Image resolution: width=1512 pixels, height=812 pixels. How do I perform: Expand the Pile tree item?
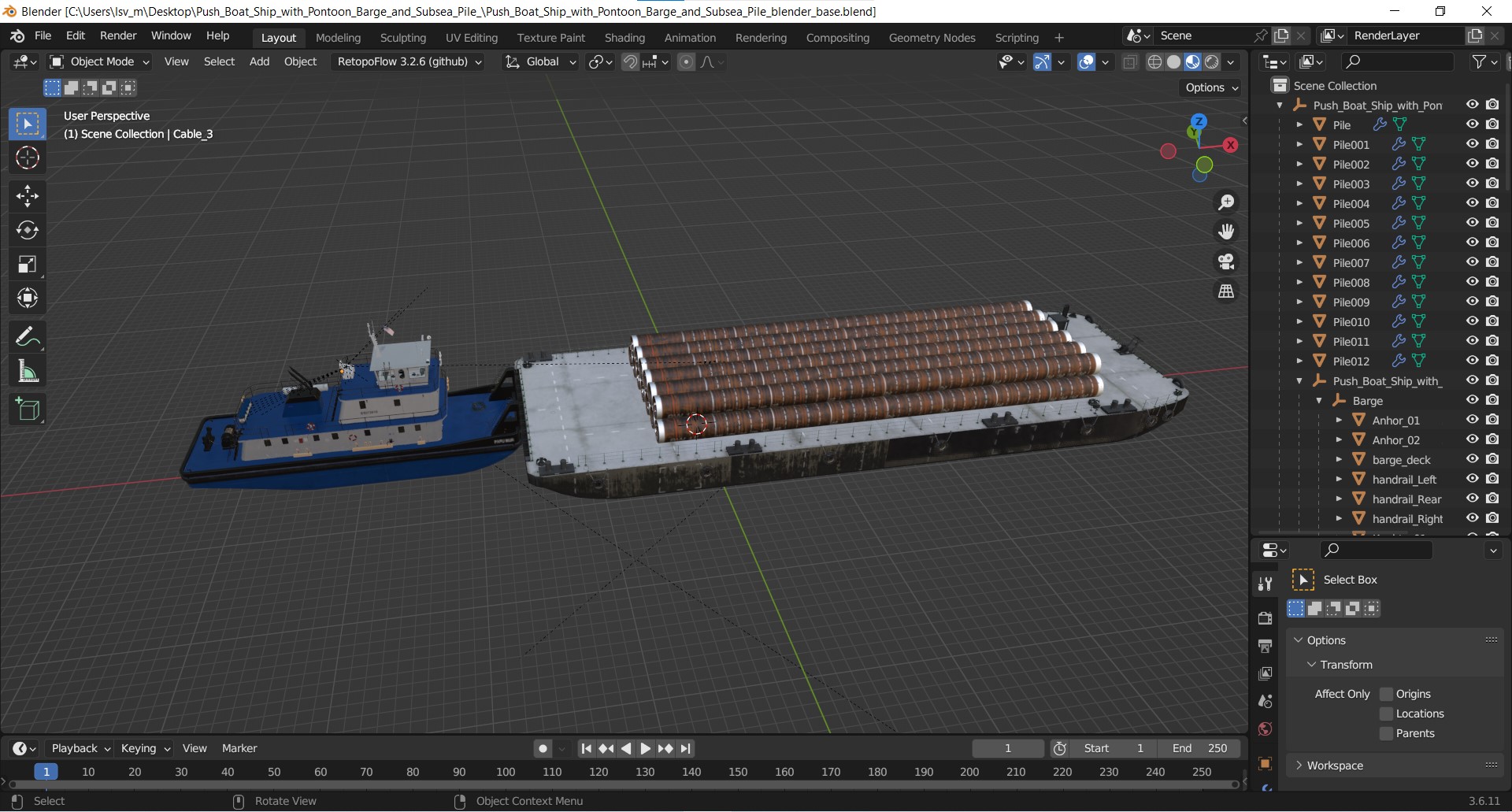pos(1299,124)
